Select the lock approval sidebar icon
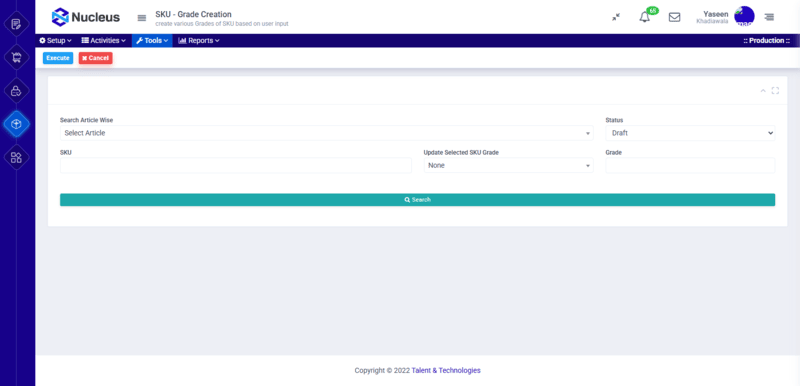 tap(16, 91)
